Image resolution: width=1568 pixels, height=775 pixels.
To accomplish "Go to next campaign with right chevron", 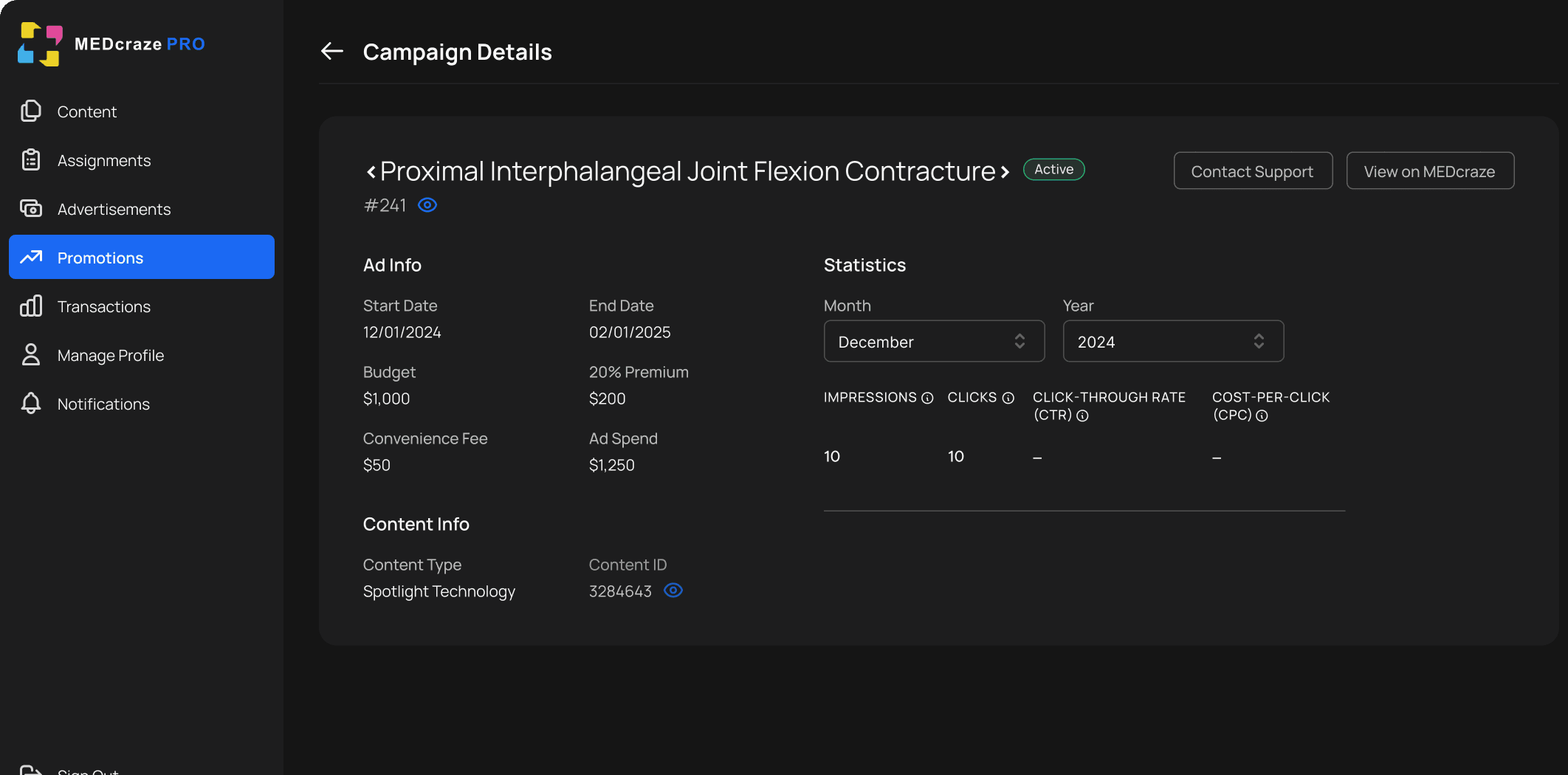I will (x=1005, y=172).
